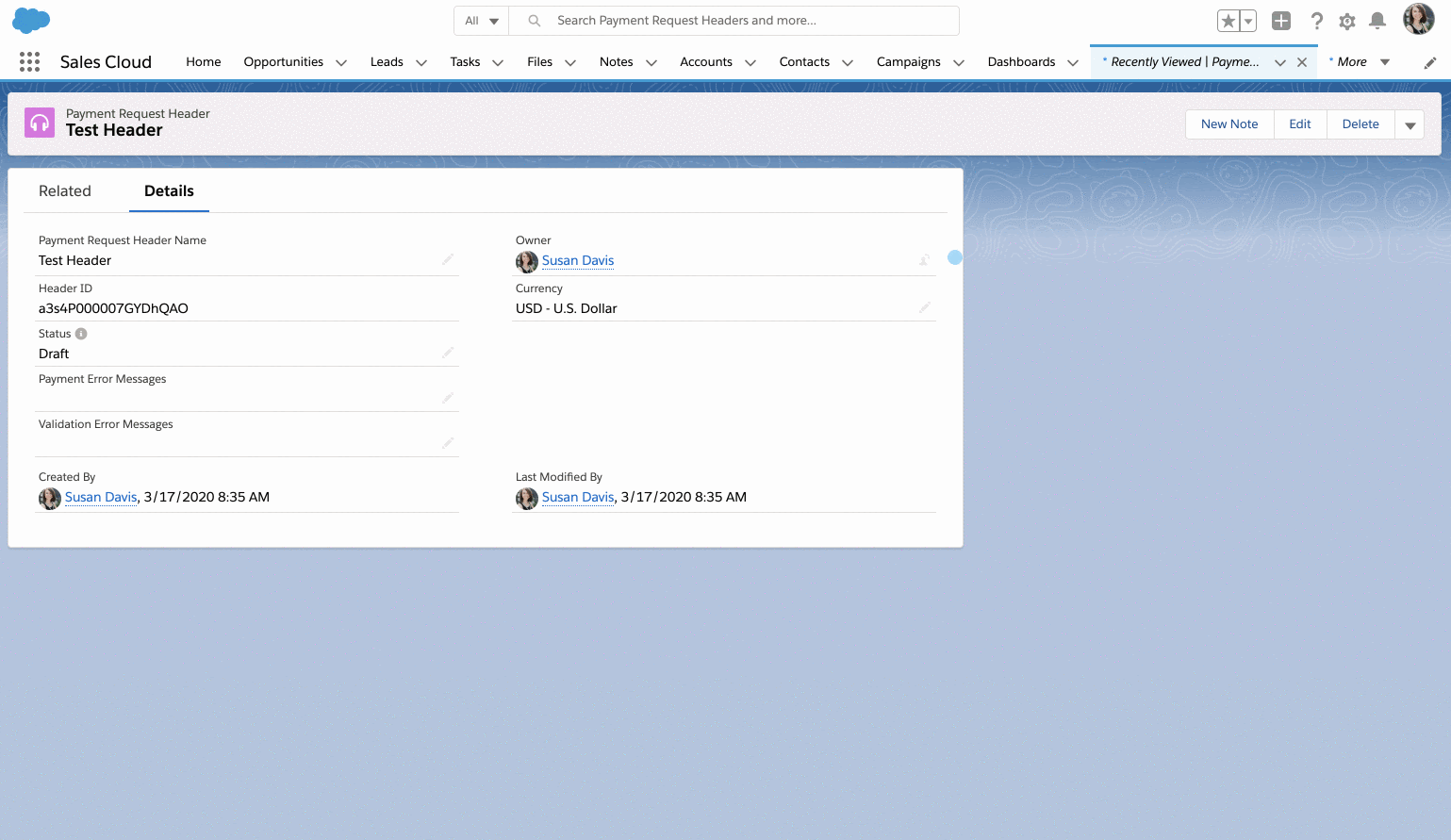The height and width of the screenshot is (840, 1451).
Task: Click the New Note button
Action: point(1229,124)
